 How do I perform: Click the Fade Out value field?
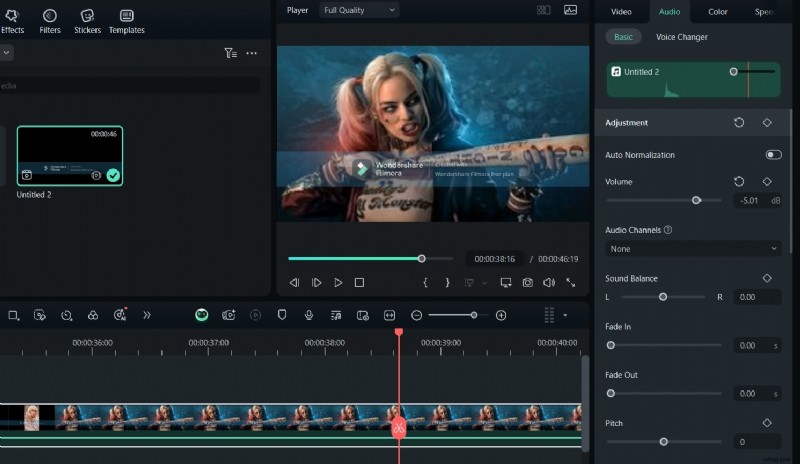(x=758, y=394)
